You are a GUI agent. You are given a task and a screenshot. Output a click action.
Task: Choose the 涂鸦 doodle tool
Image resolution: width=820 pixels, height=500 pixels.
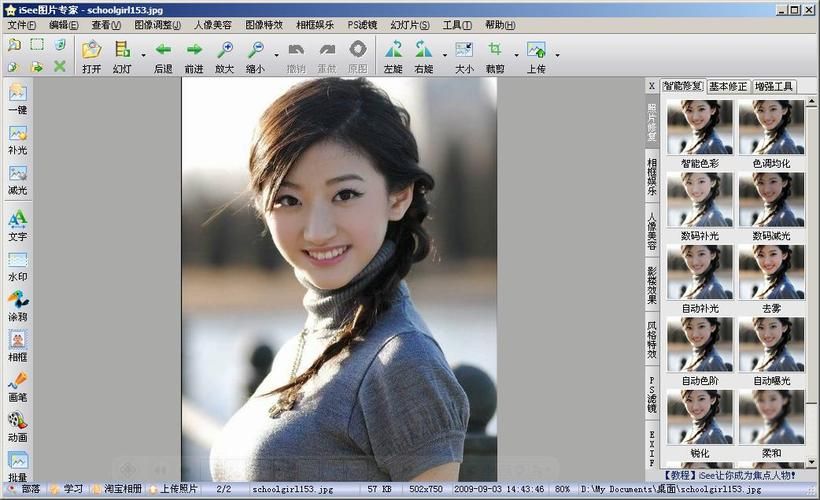[18, 305]
